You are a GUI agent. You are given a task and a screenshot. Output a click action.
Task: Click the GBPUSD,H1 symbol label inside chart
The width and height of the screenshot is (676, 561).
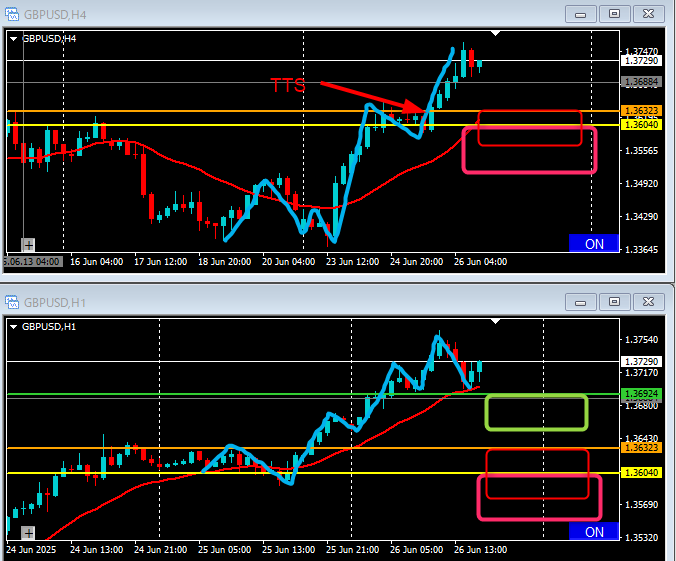click(49, 327)
